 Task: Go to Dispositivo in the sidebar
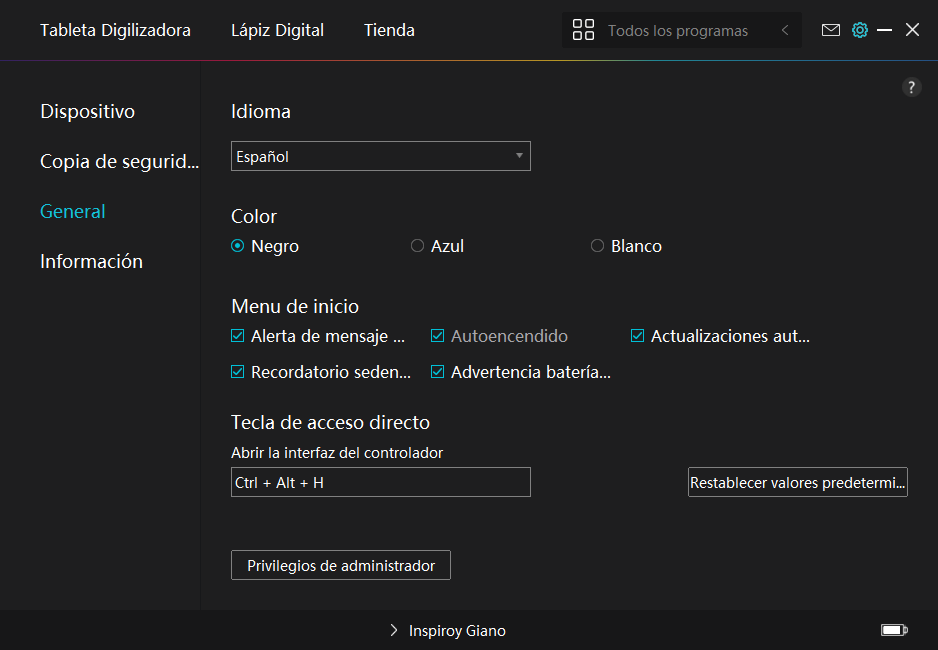pos(87,111)
